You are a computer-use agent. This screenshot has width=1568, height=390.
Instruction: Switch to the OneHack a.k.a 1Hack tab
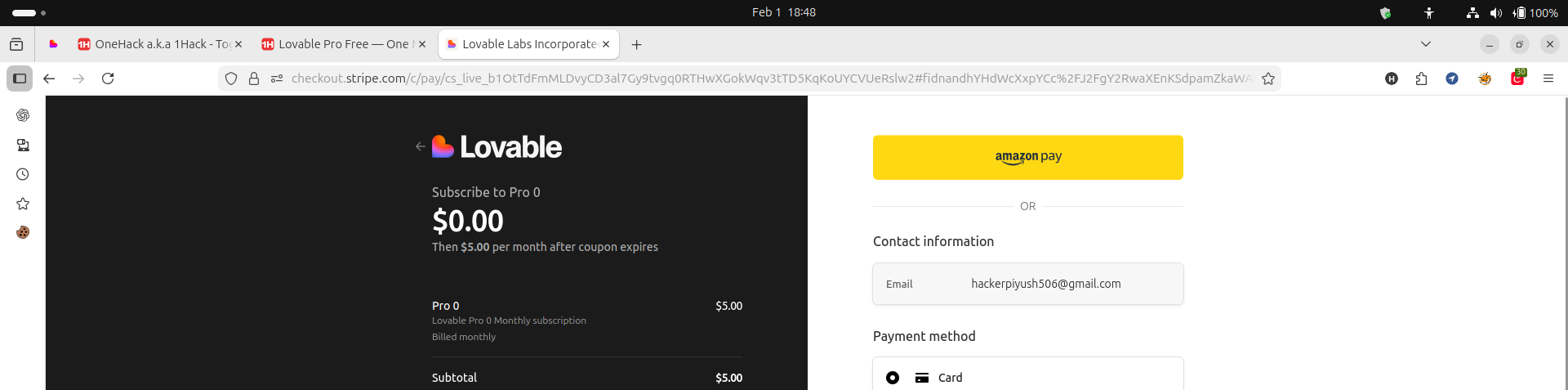tap(154, 44)
